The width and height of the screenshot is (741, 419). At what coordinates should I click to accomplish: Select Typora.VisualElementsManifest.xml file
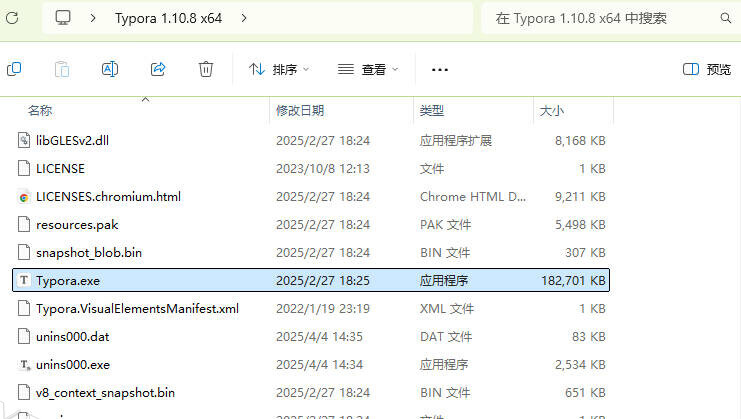click(138, 308)
